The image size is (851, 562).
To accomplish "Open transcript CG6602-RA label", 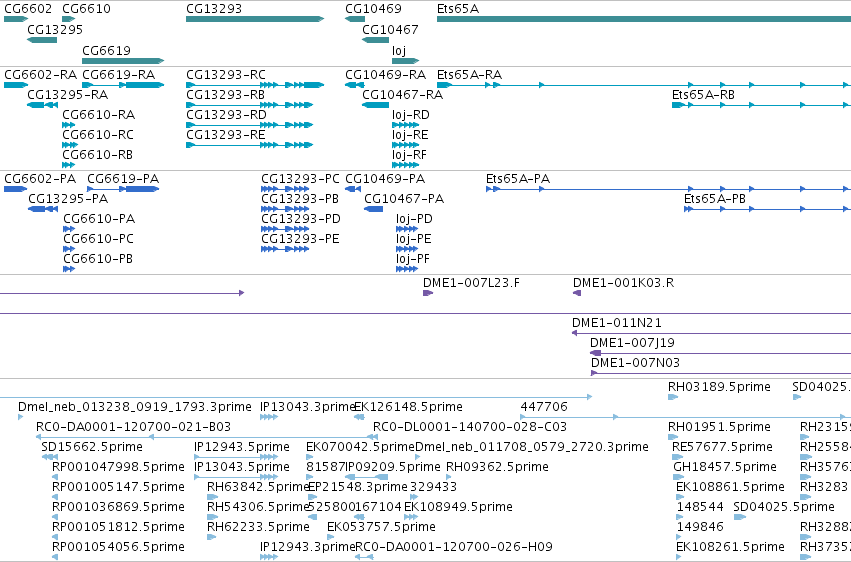I will [x=40, y=74].
